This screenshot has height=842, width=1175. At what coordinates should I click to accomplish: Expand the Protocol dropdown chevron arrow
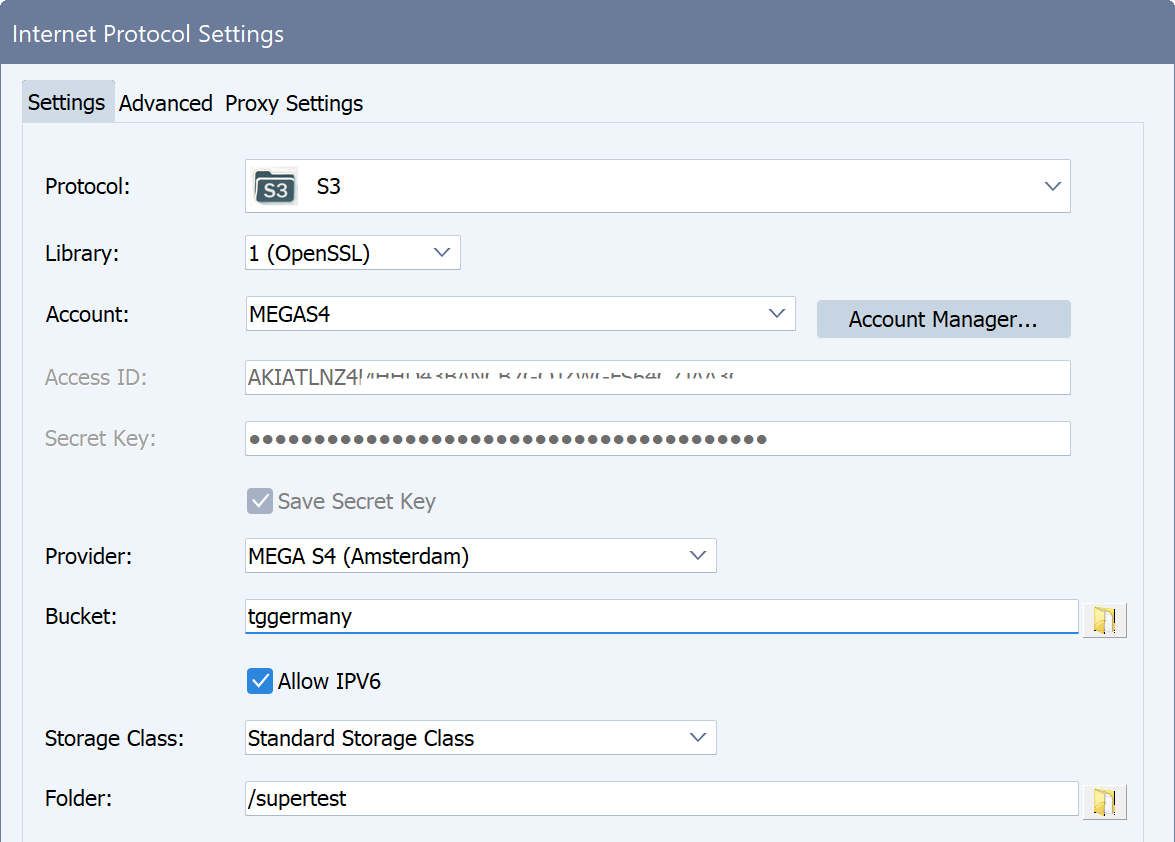click(x=1052, y=186)
